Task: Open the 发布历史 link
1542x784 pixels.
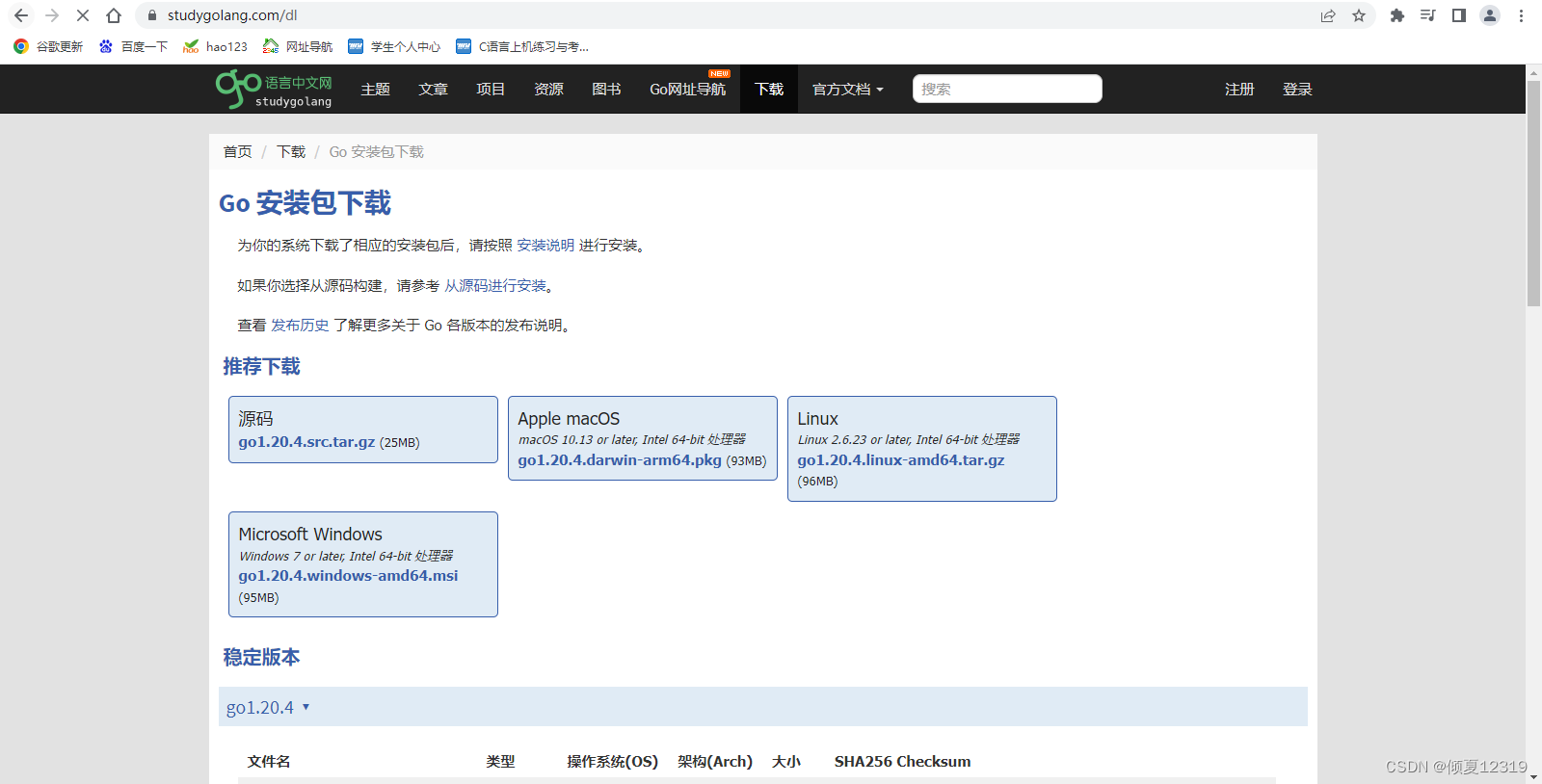Action: (300, 326)
